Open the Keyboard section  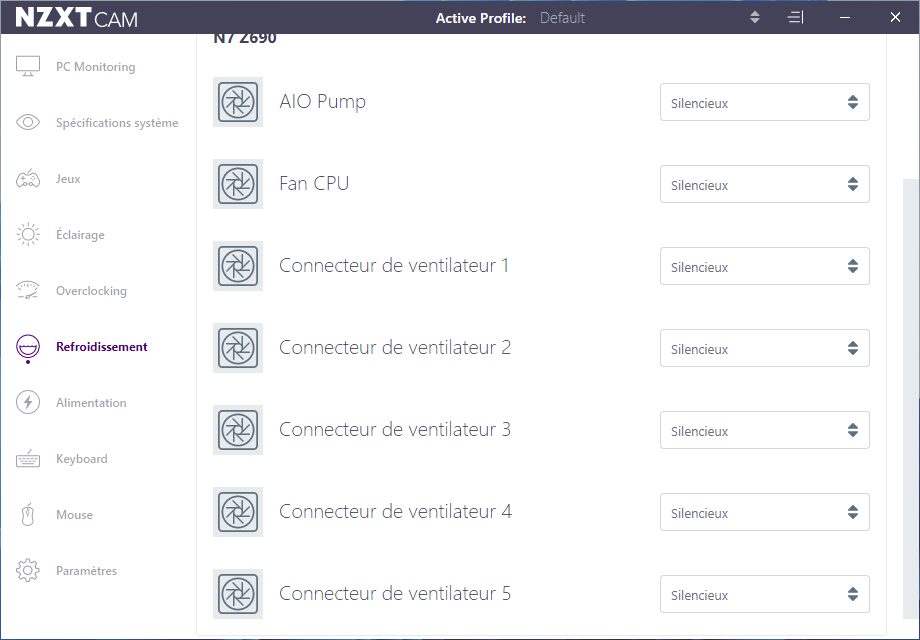(82, 459)
